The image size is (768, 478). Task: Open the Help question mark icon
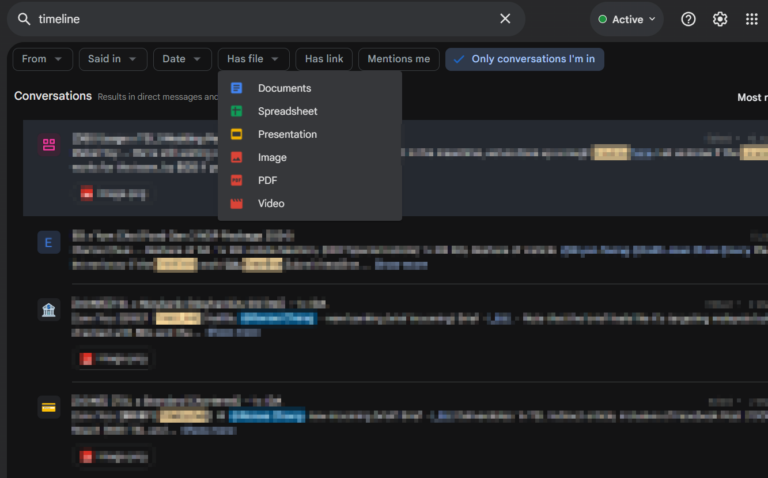pos(688,19)
